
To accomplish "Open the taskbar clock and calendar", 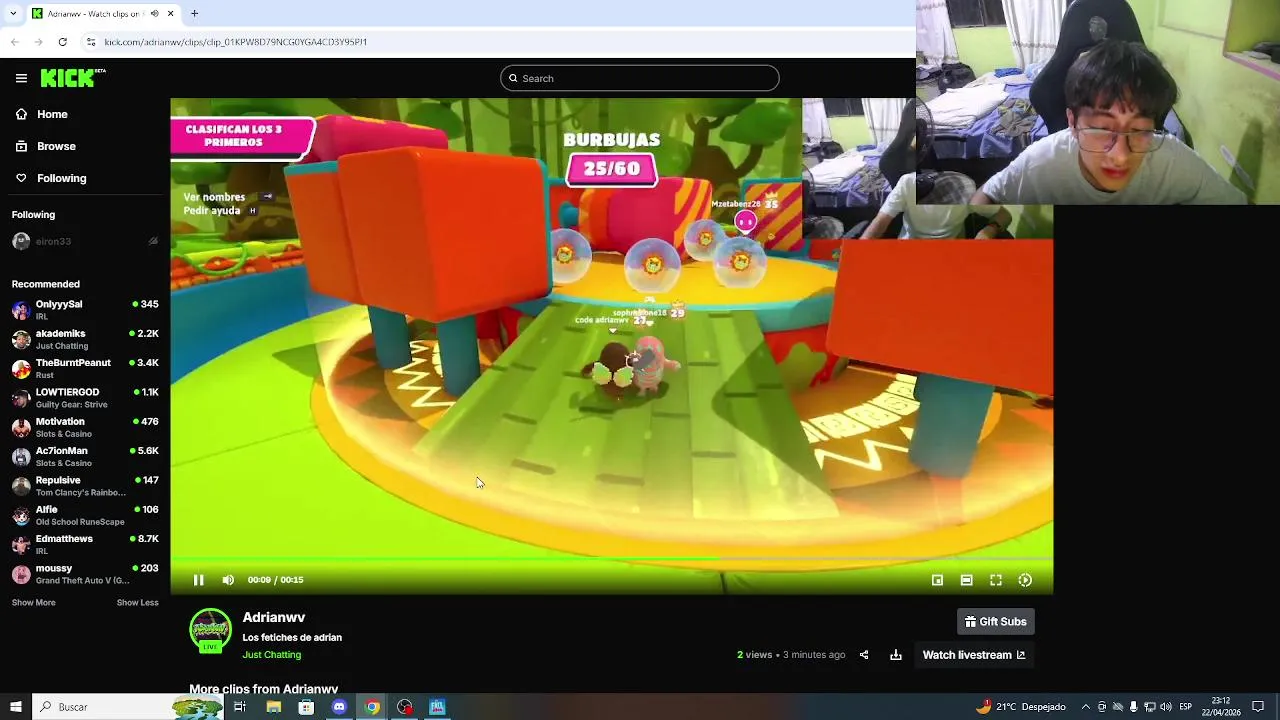I will click(x=1221, y=707).
